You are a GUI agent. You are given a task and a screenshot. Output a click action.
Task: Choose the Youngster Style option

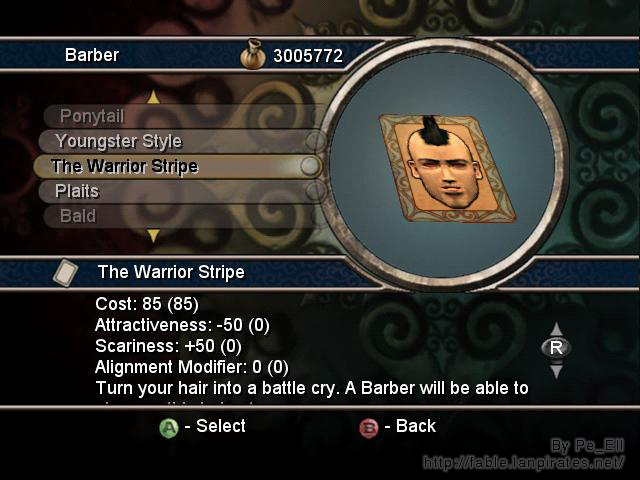pyautogui.click(x=182, y=141)
